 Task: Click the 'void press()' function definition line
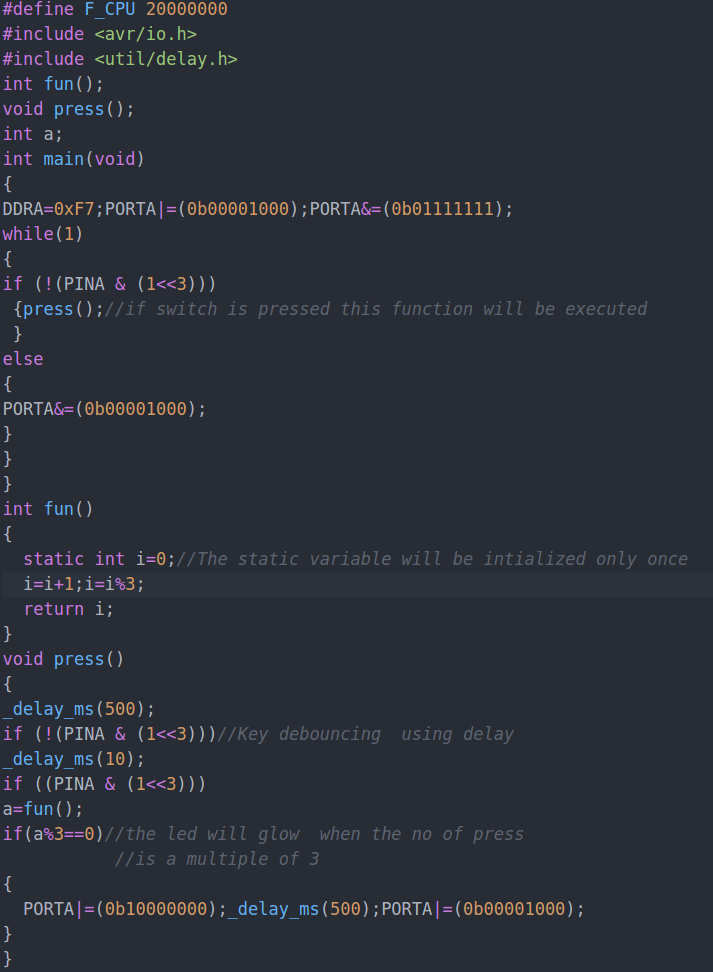pyautogui.click(x=63, y=659)
